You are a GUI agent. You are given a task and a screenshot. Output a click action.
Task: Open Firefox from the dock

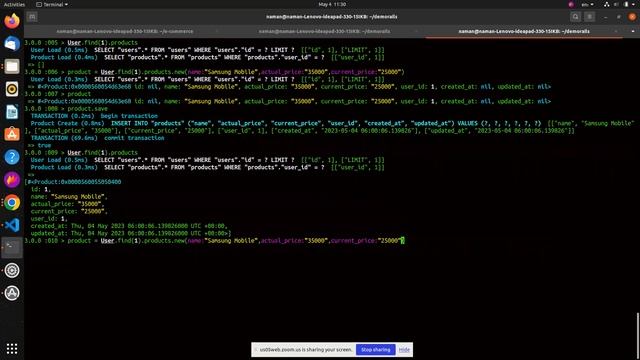click(12, 20)
